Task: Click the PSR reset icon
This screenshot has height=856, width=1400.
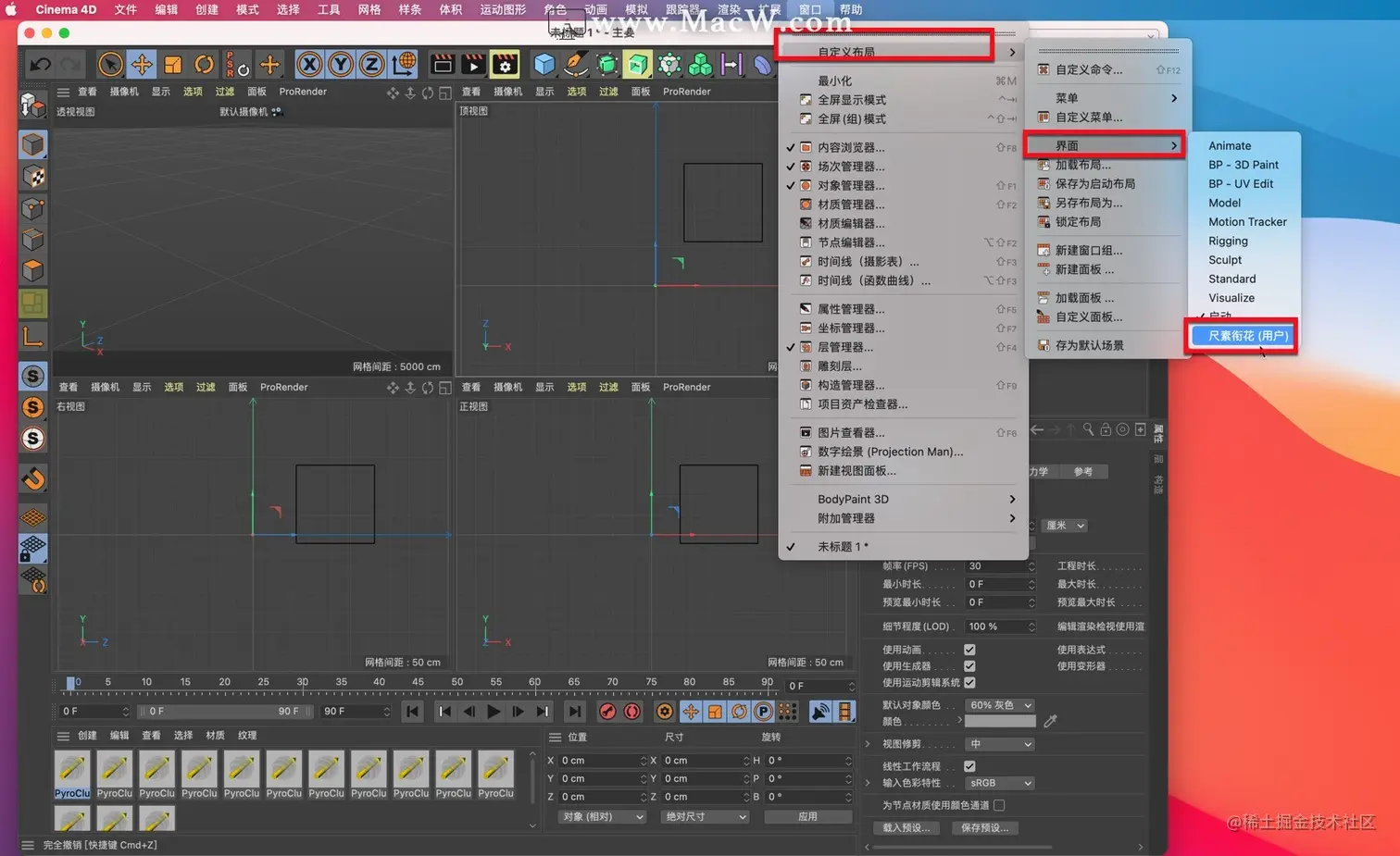Action: (237, 65)
